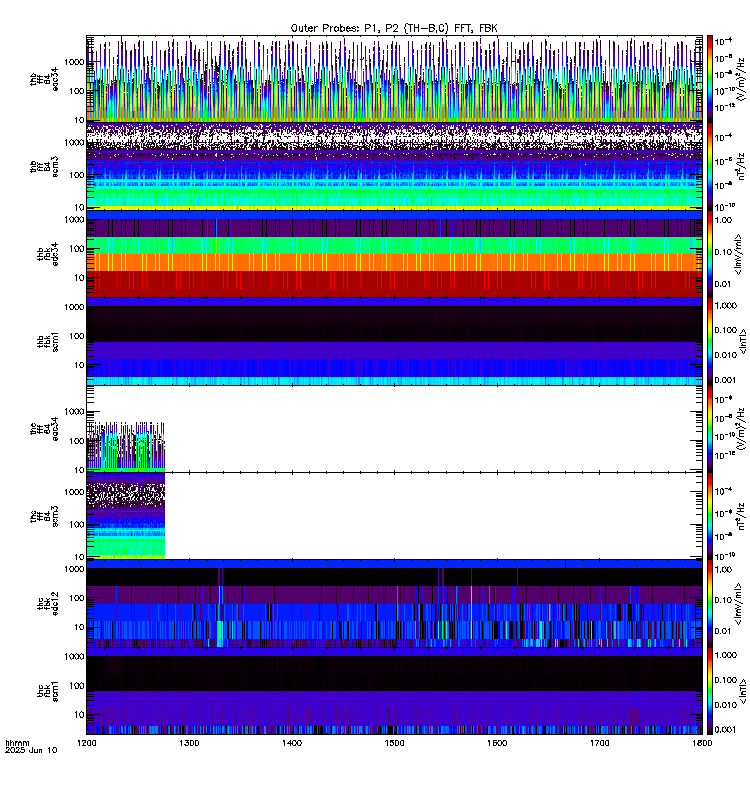Click the partial data block in thc scm3 panel
Viewport: 750px width, 800px height.
(x=126, y=515)
